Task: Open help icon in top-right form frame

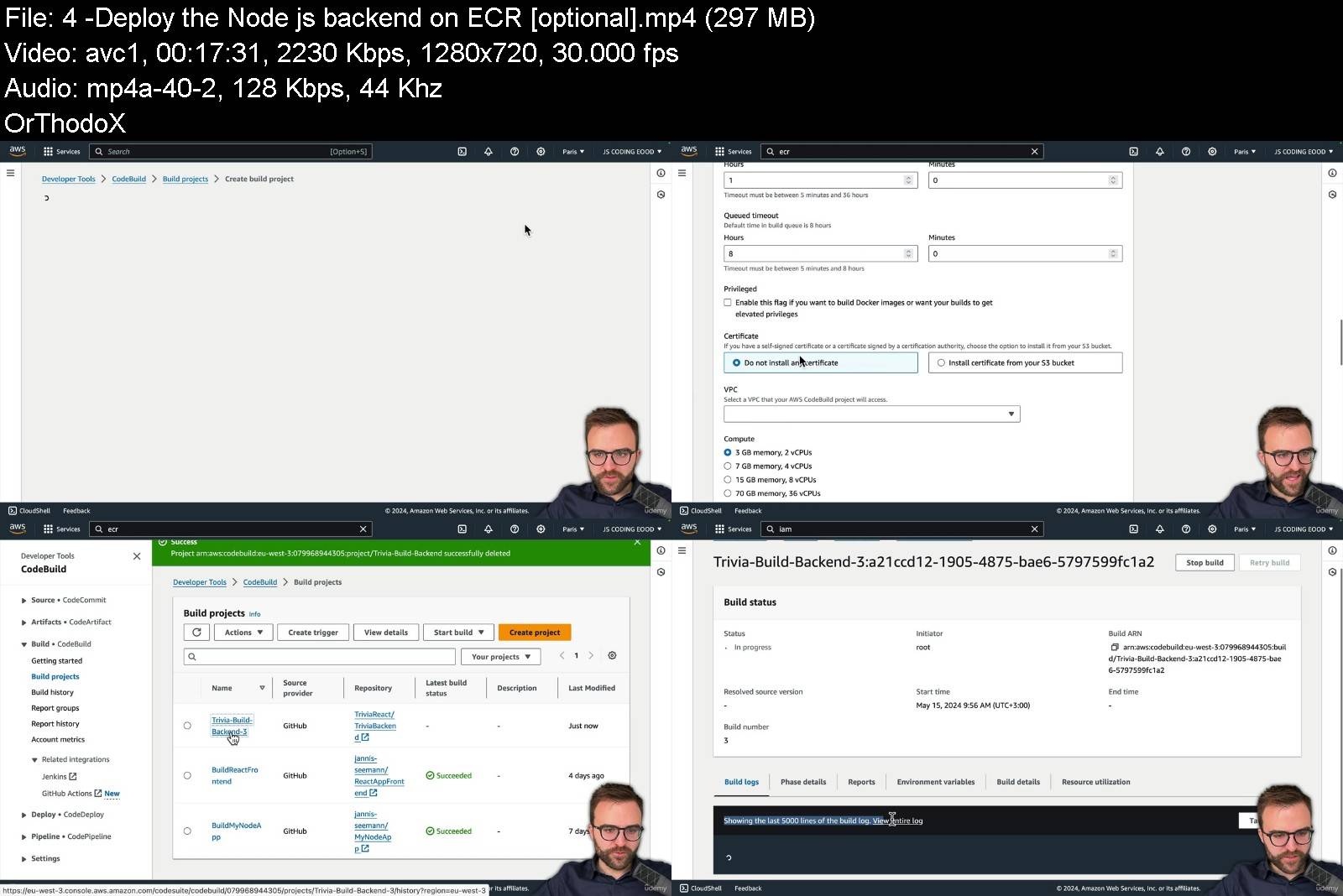Action: (x=1186, y=152)
